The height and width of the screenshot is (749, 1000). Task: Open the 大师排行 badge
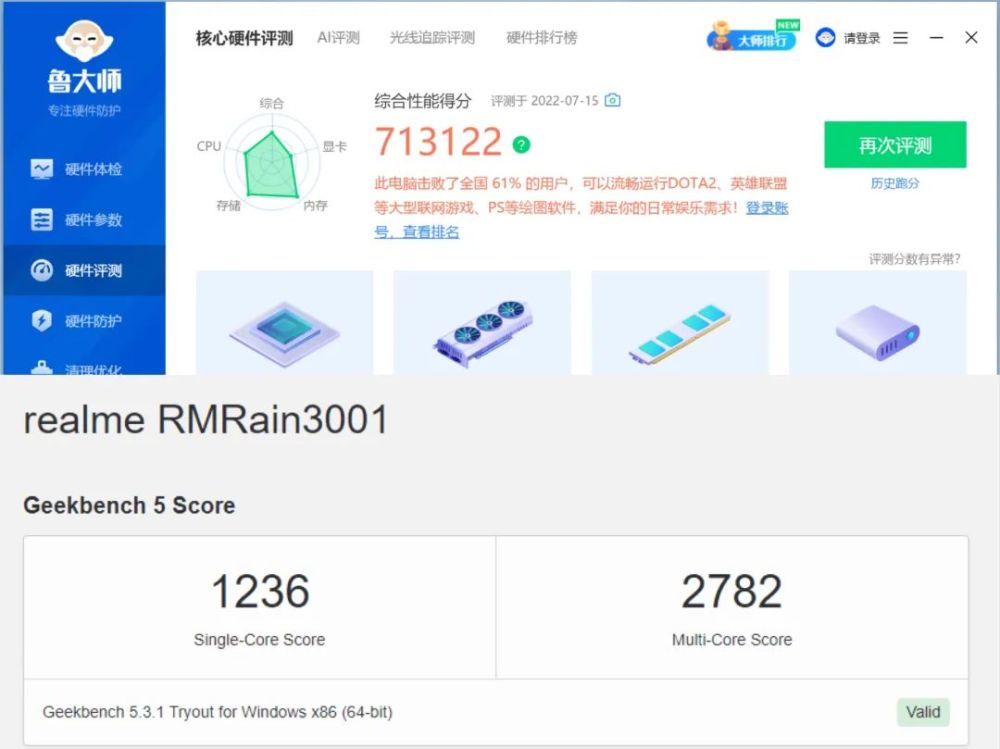click(x=753, y=36)
